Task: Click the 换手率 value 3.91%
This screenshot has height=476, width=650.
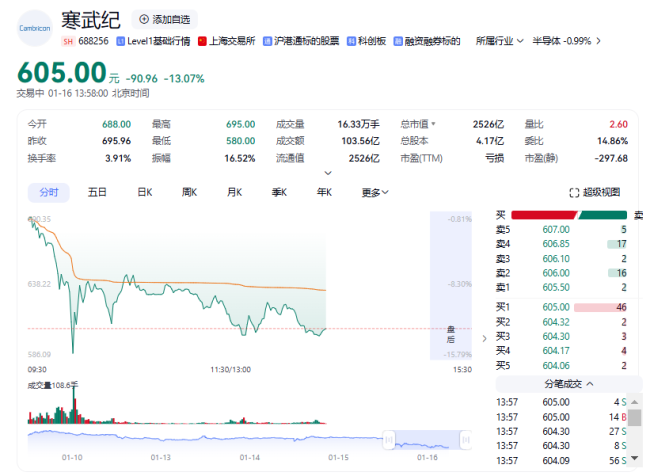Action: pos(118,158)
